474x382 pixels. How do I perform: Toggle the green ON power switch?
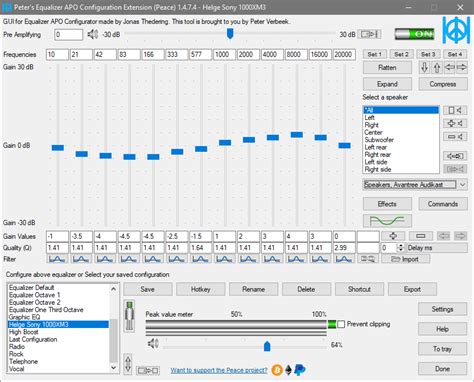[x=414, y=34]
